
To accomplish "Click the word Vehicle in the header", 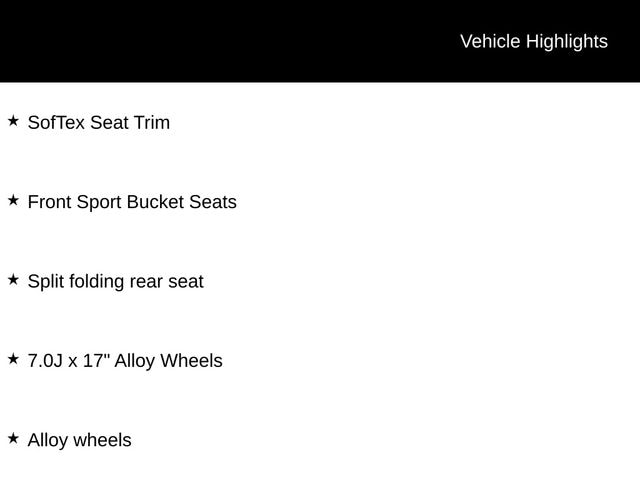I will point(489,41).
